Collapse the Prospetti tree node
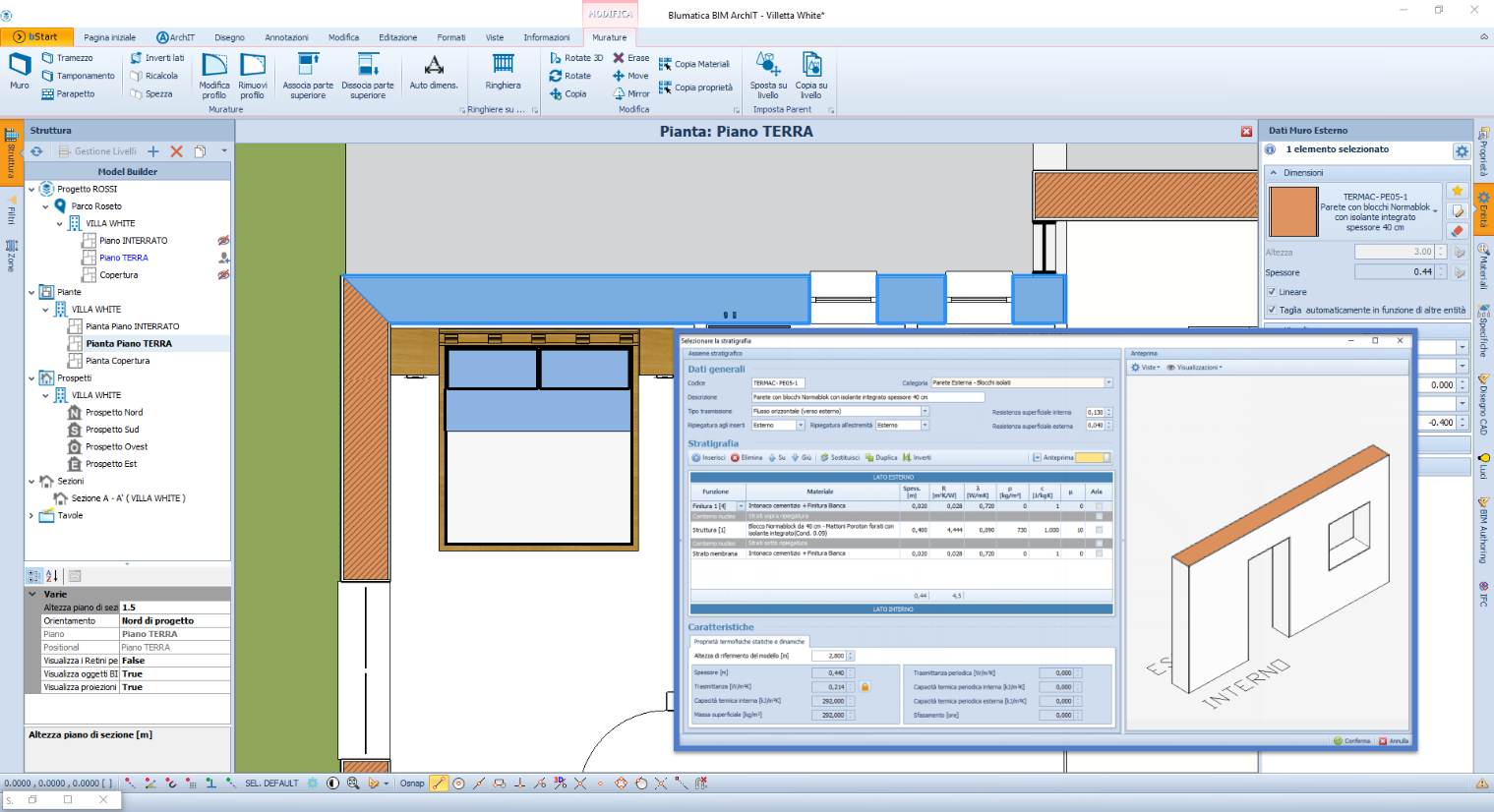The width and height of the screenshot is (1494, 812). pyautogui.click(x=31, y=377)
